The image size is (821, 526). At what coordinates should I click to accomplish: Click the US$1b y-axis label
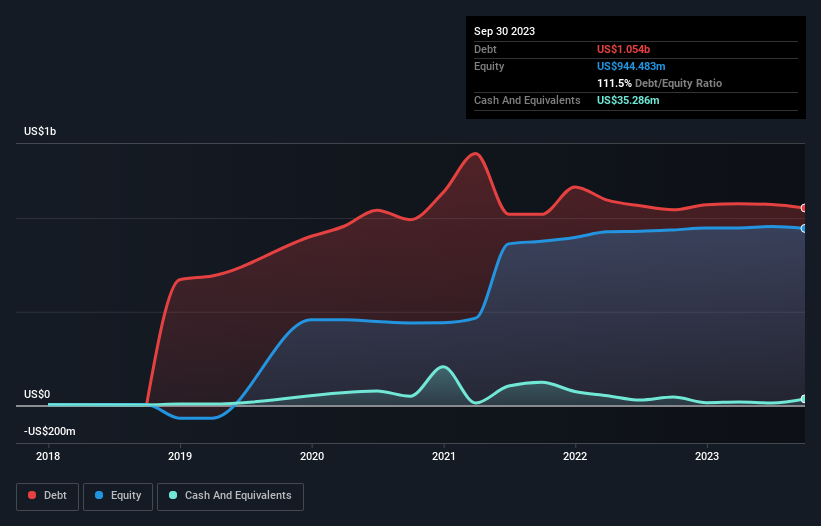pos(40,131)
